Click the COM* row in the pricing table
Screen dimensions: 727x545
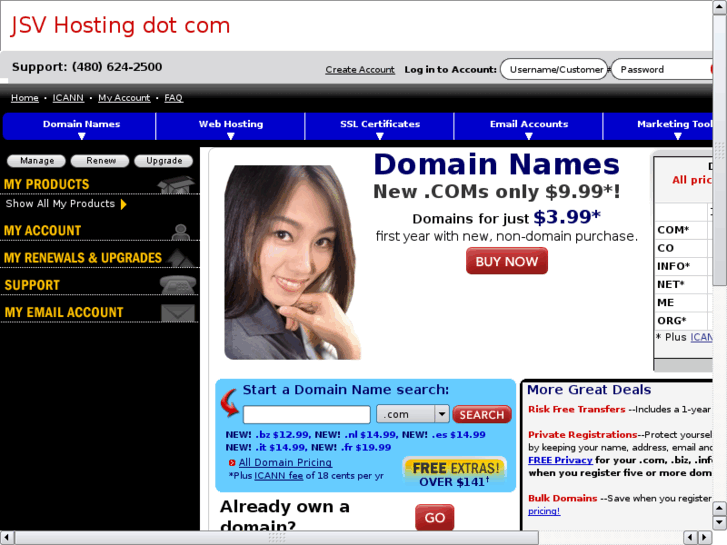(x=684, y=230)
